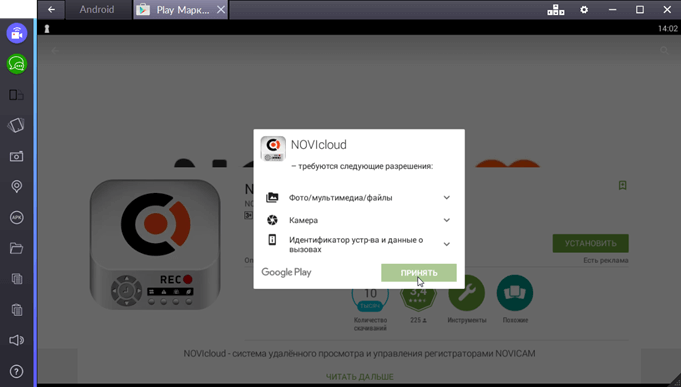The height and width of the screenshot is (387, 681).
Task: Open settings gear in title bar
Action: point(584,10)
